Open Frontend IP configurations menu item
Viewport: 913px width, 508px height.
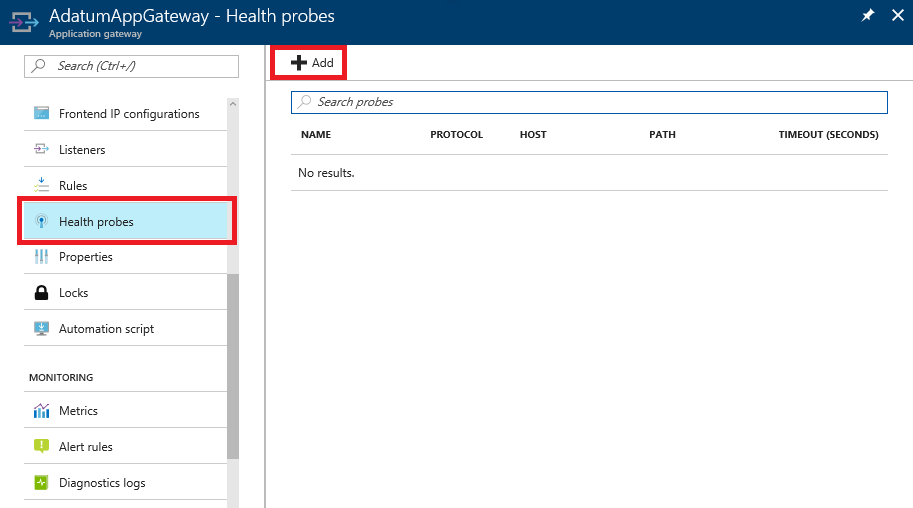pyautogui.click(x=126, y=114)
